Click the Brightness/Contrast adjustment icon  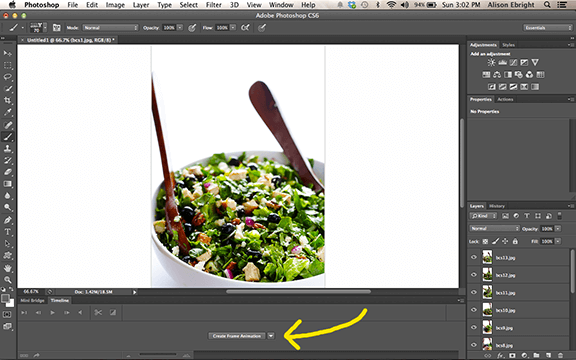point(491,62)
